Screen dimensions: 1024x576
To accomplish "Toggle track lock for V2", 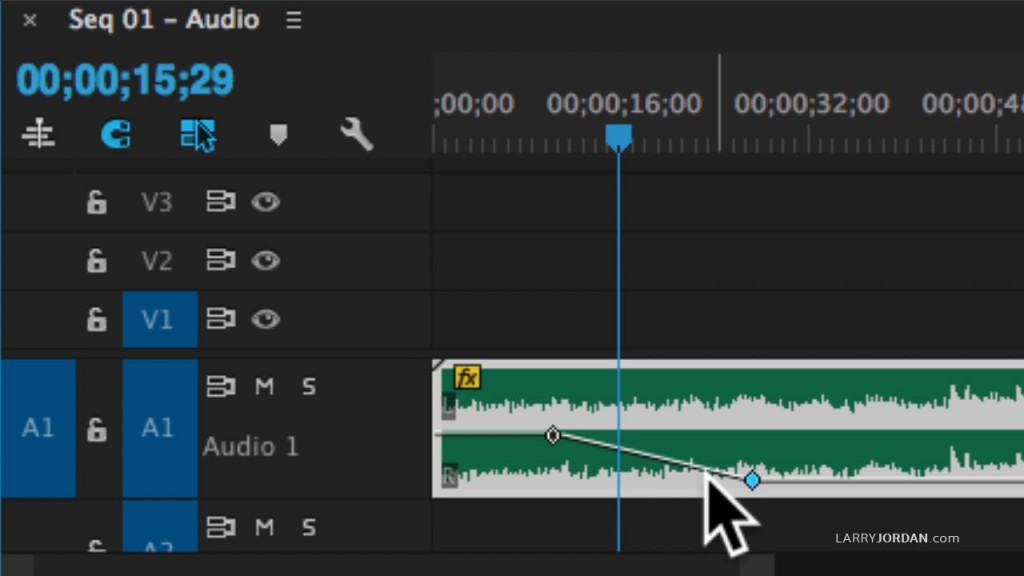I will pos(97,261).
